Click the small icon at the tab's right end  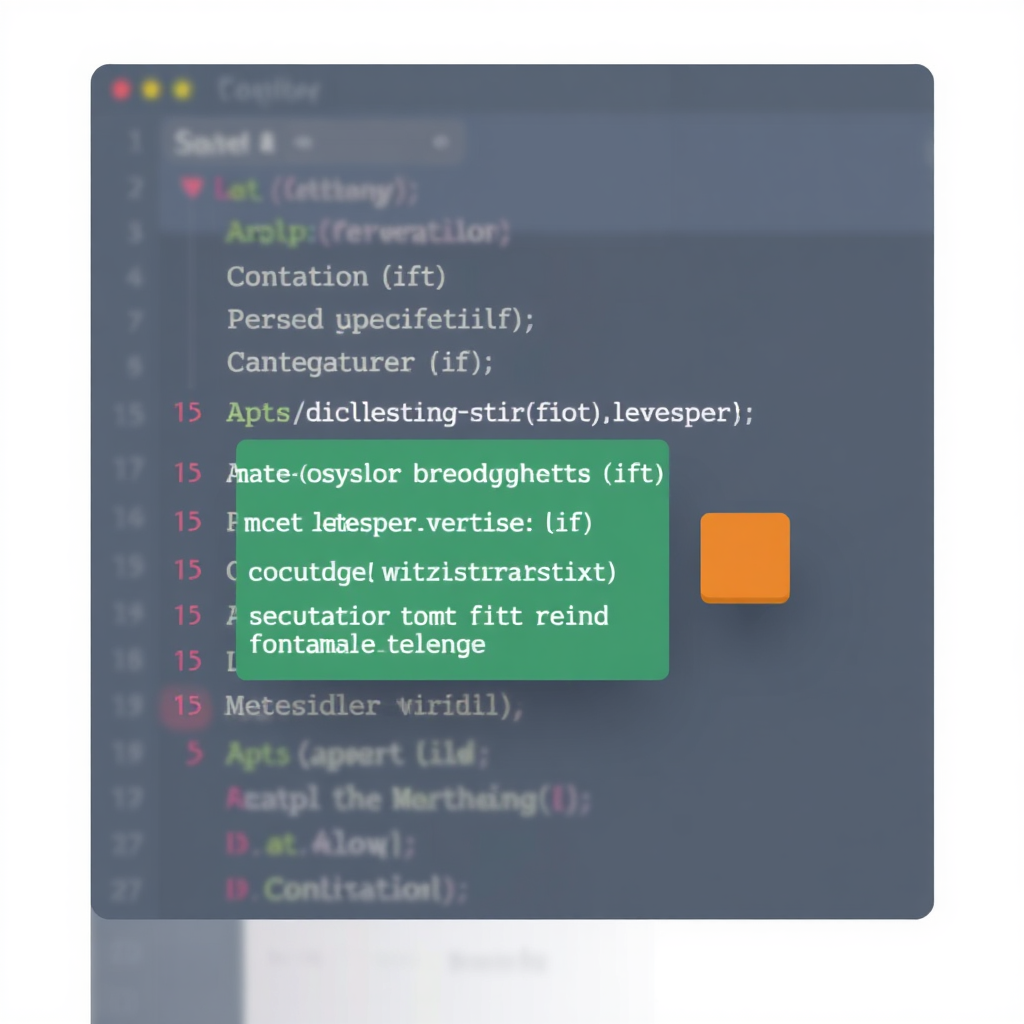coord(438,144)
